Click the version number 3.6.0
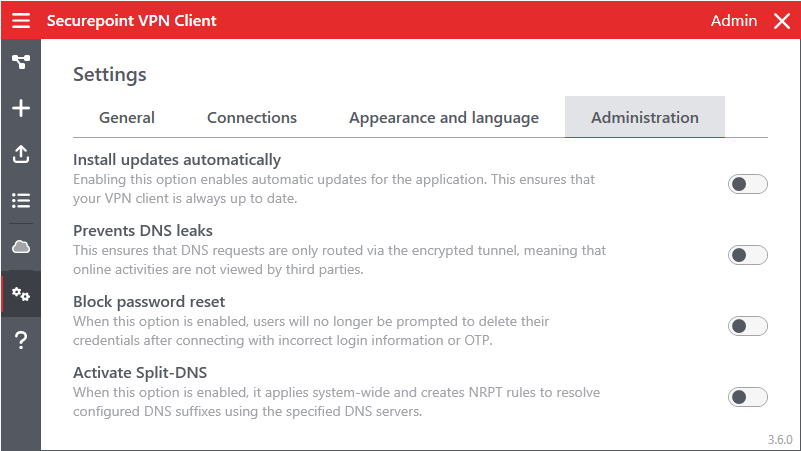This screenshot has height=451, width=801. (x=780, y=440)
